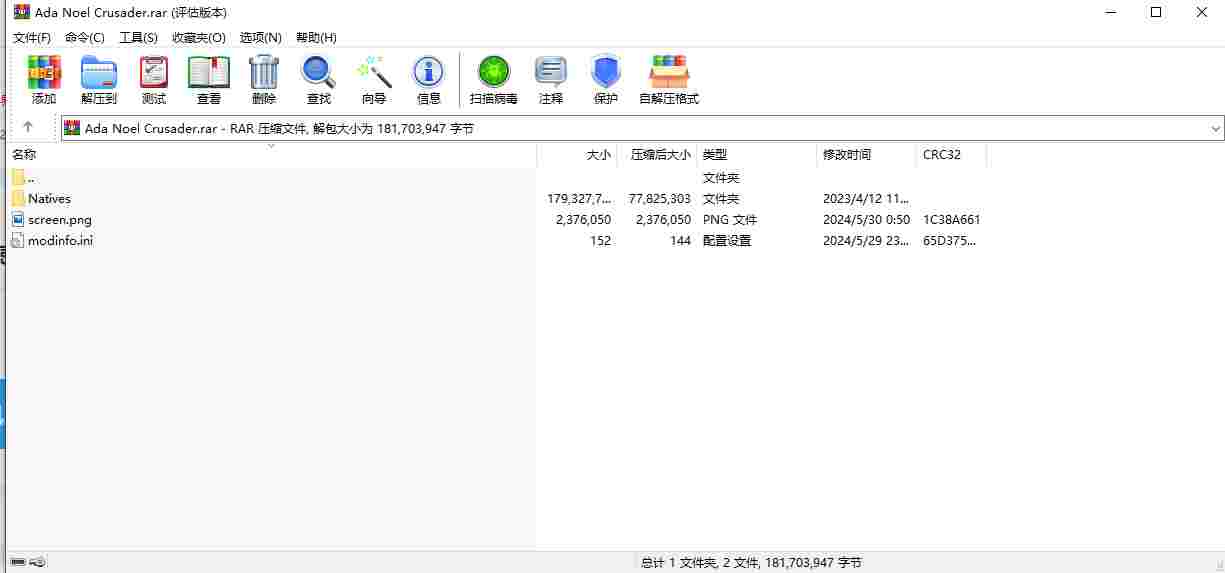Open the 命令(C) menu
This screenshot has width=1225, height=573.
click(x=85, y=37)
